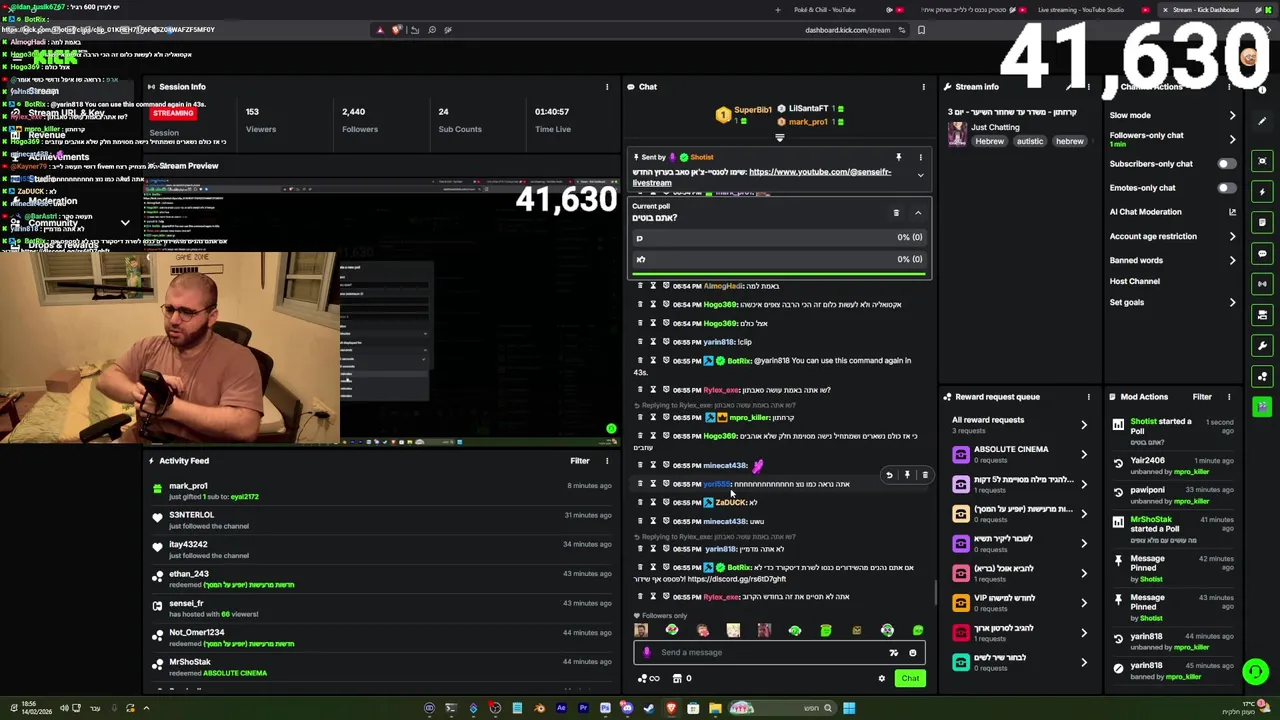
Task: Select S3NTERLOL followed activity entry
Action: coord(380,520)
